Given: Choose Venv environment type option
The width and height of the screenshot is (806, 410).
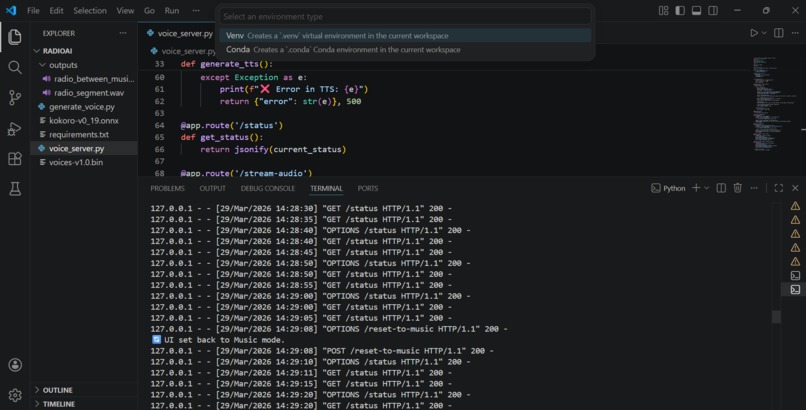Looking at the screenshot, I should (405, 35).
